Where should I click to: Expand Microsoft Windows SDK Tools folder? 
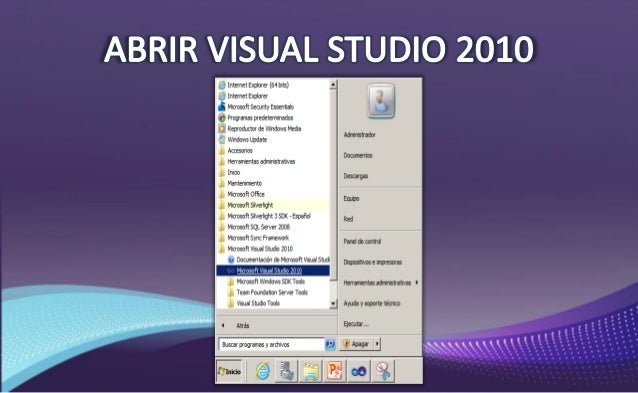pos(273,282)
